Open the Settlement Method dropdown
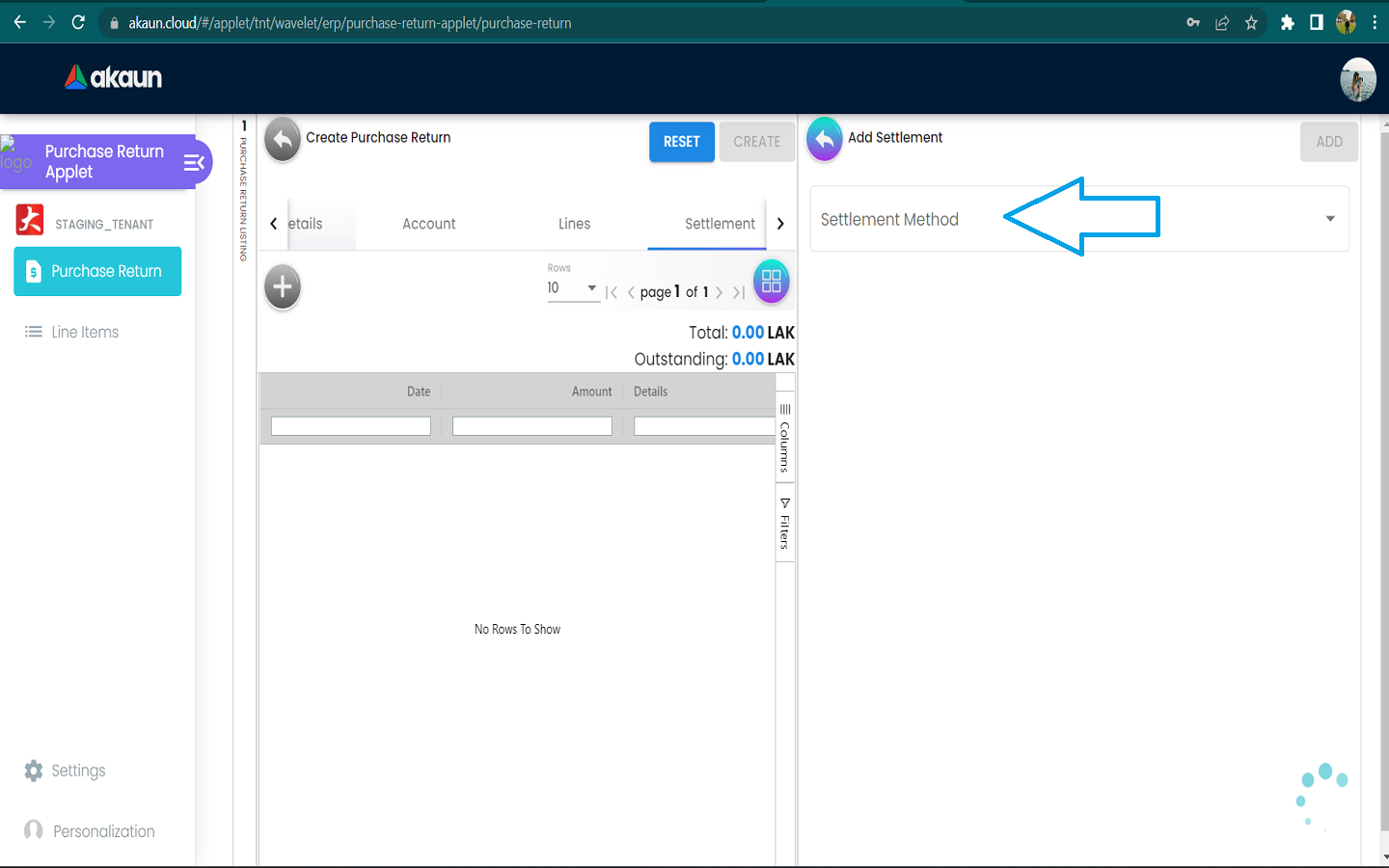Viewport: 1389px width, 868px height. tap(1079, 219)
